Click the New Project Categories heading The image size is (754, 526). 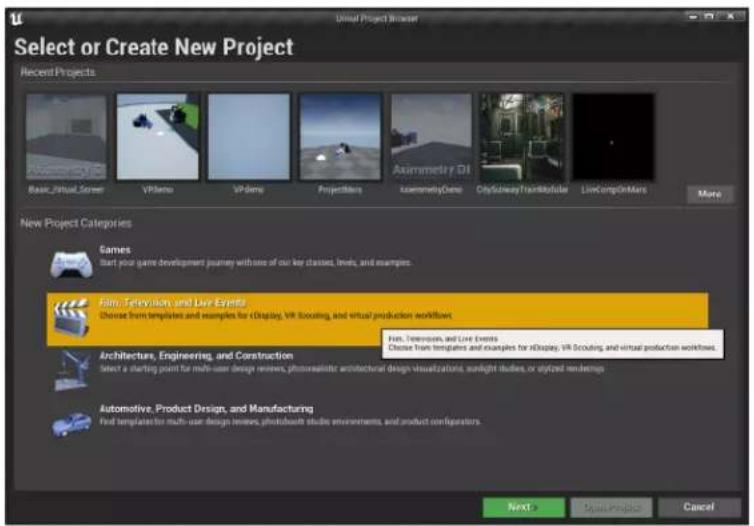76,223
